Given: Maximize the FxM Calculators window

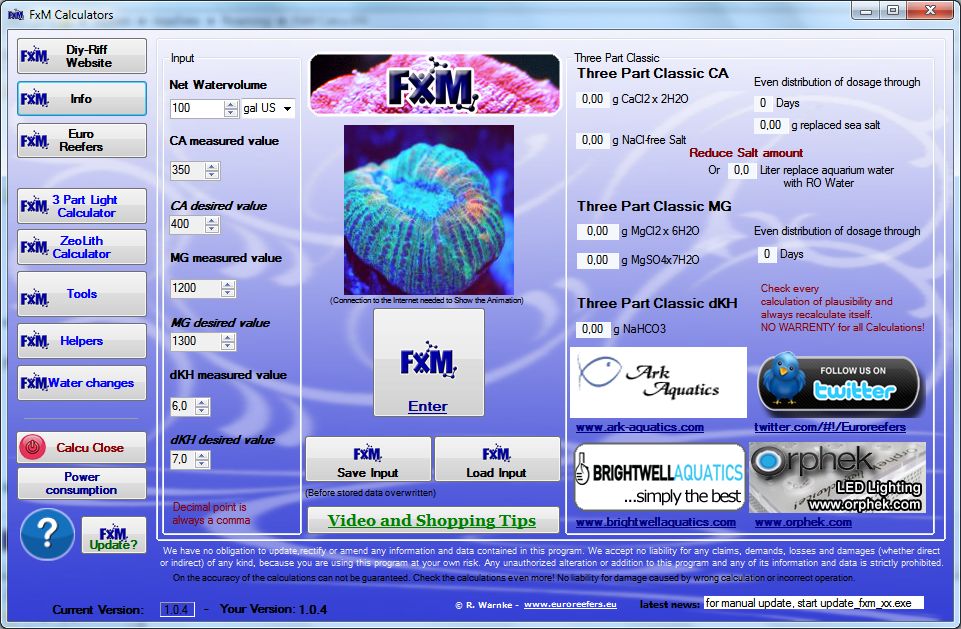Looking at the screenshot, I should [893, 10].
